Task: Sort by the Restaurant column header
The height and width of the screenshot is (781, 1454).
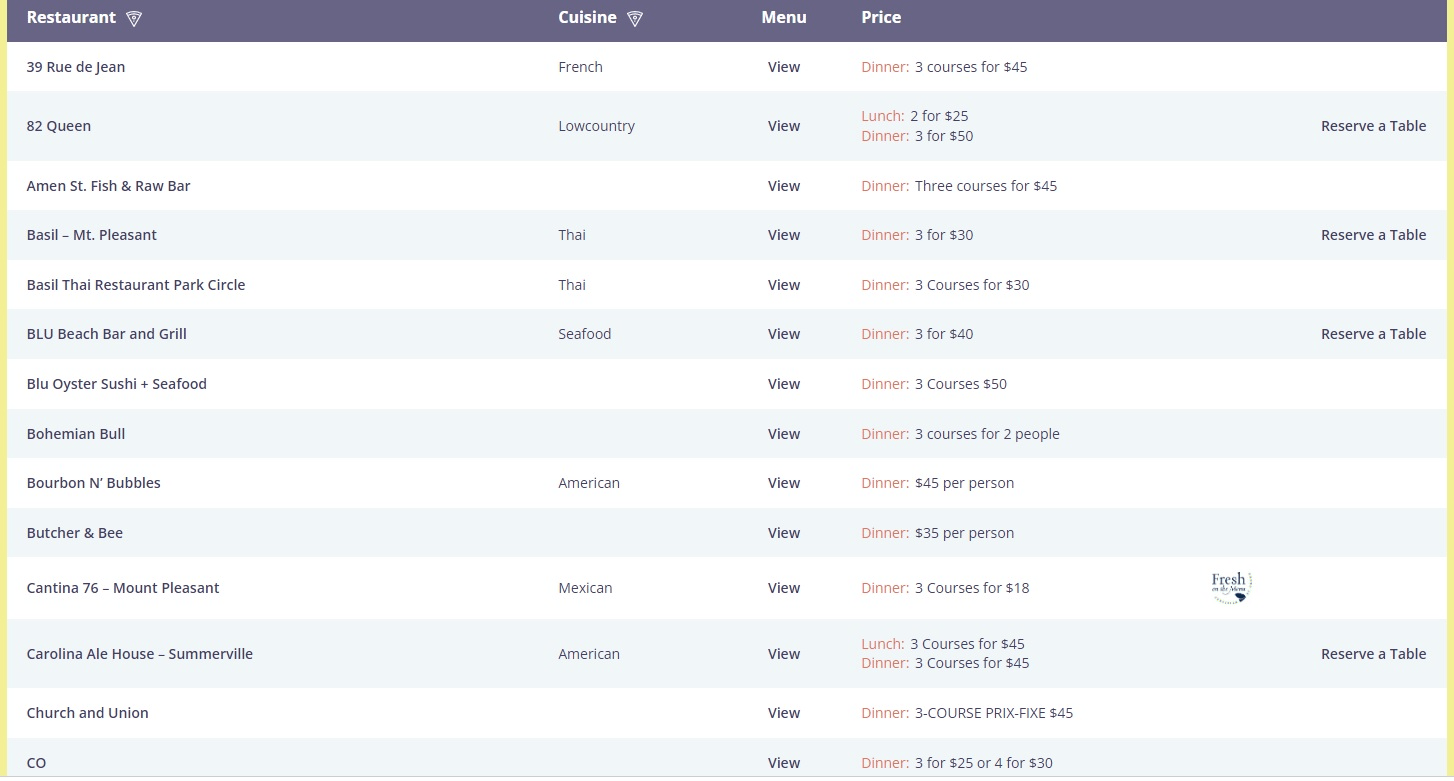Action: (x=71, y=18)
